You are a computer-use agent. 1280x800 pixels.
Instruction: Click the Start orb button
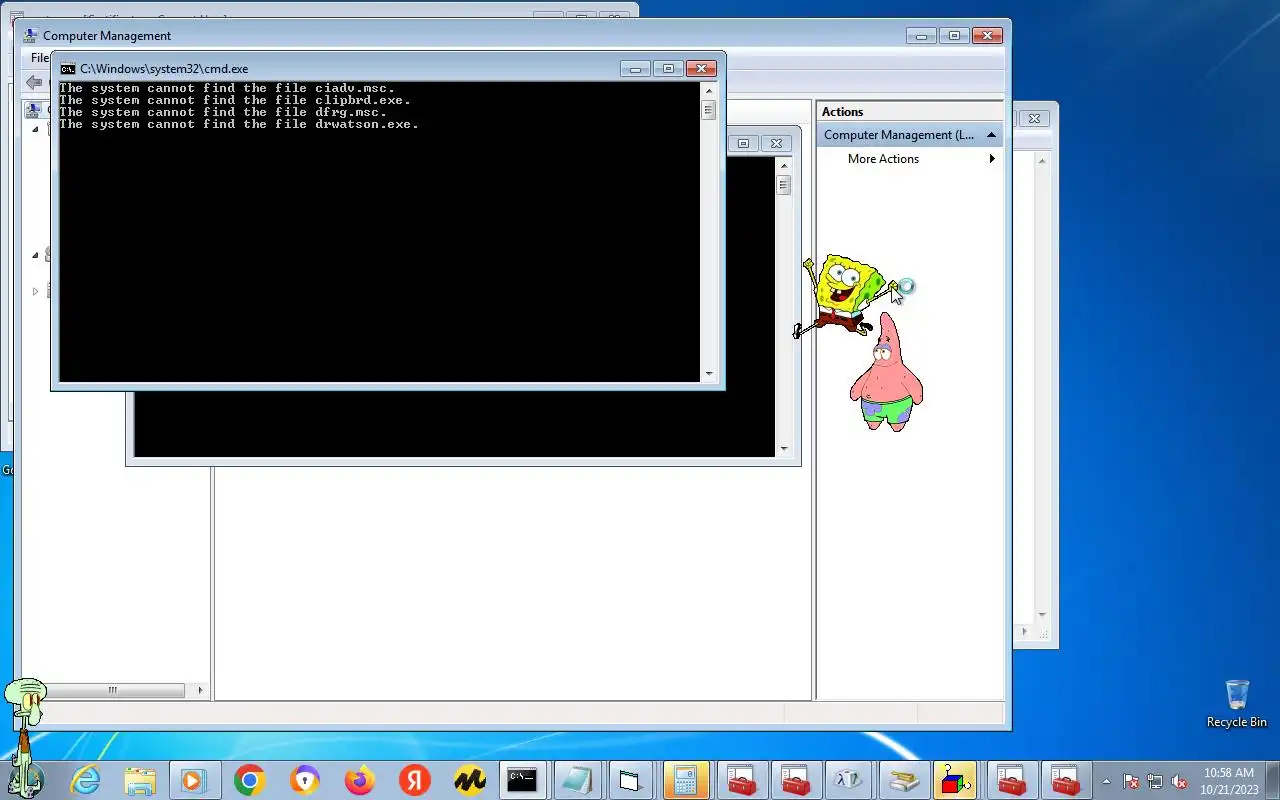(x=27, y=778)
